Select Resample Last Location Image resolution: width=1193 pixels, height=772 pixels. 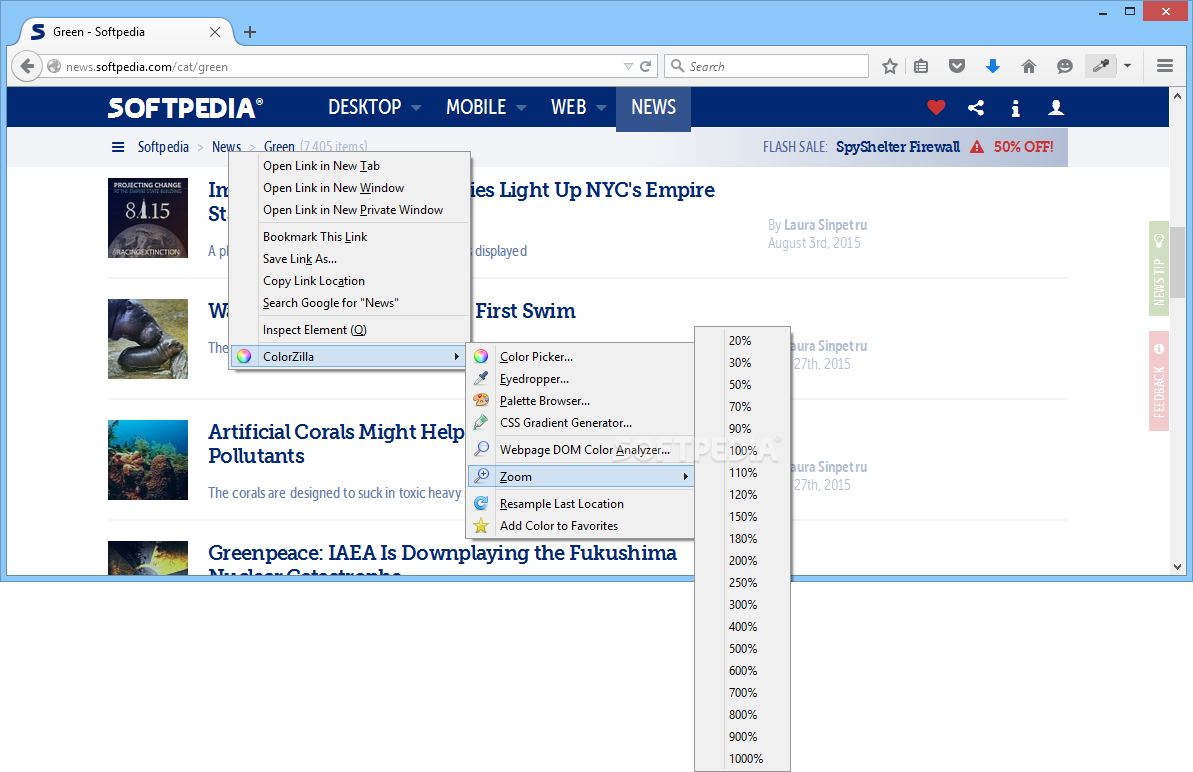click(581, 504)
